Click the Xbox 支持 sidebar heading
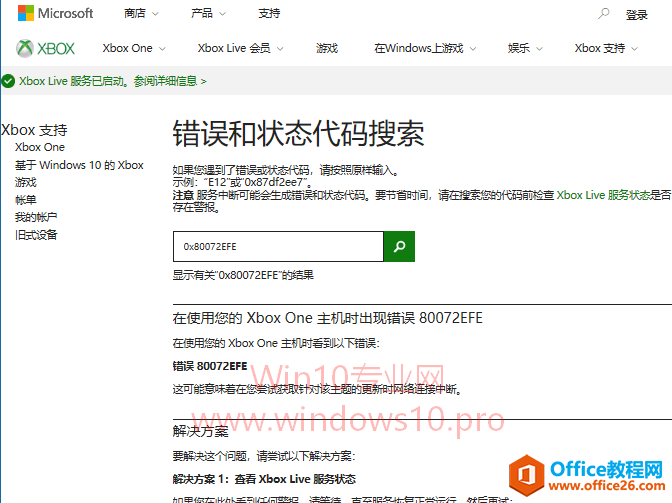This screenshot has height=503, width=672. tap(34, 130)
